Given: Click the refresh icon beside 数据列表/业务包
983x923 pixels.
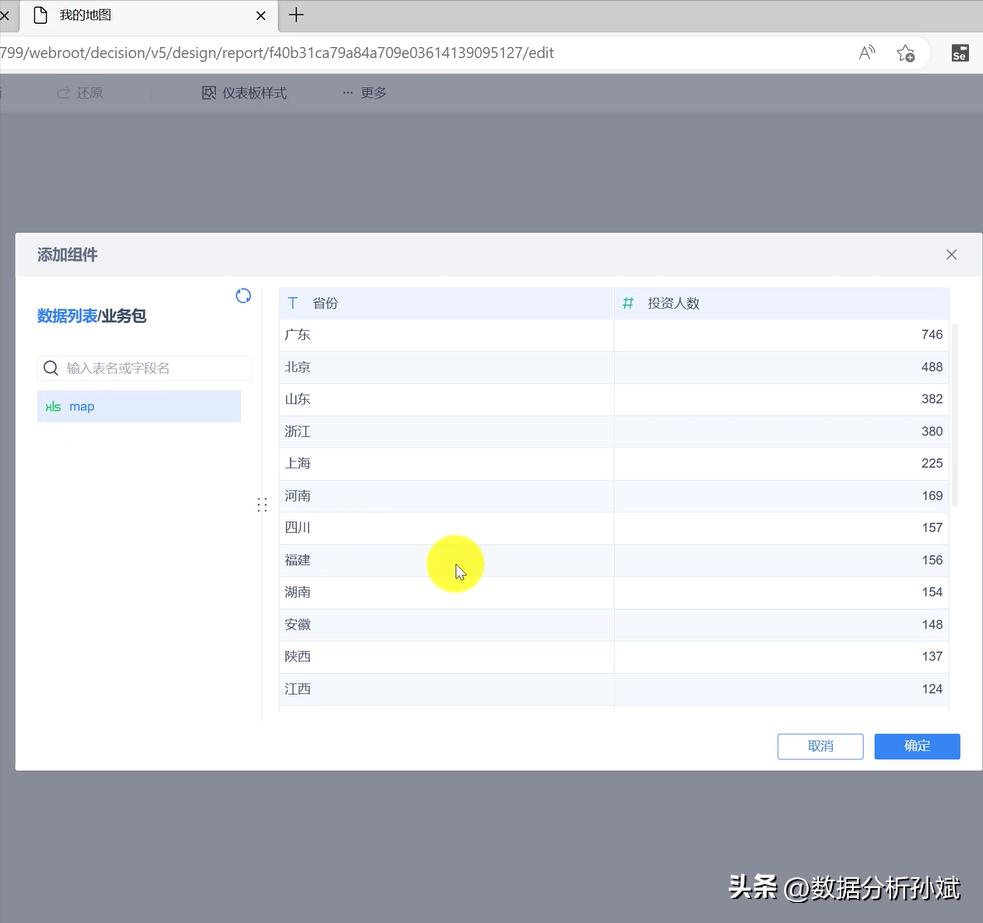Looking at the screenshot, I should [x=243, y=296].
